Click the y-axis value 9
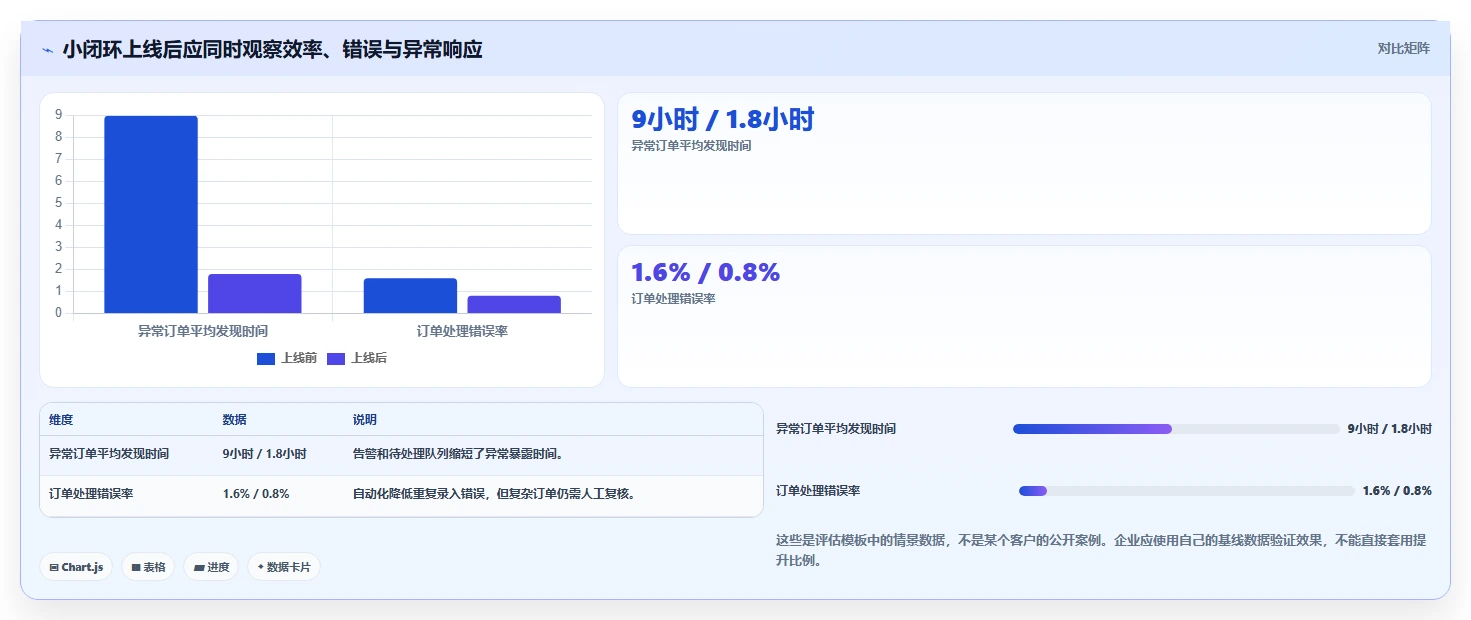This screenshot has width=1471, height=620. pyautogui.click(x=59, y=115)
